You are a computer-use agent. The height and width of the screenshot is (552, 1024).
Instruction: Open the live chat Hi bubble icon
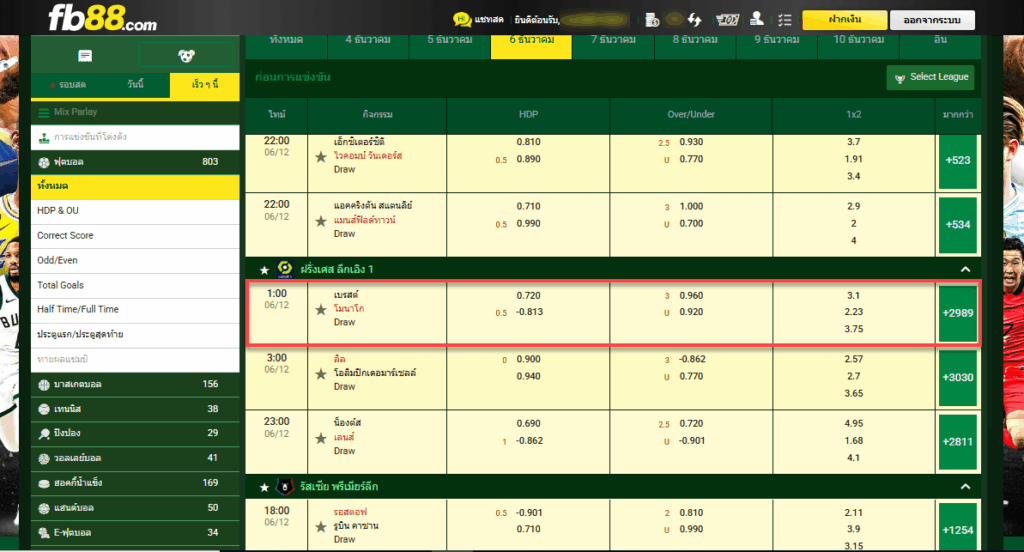(462, 20)
